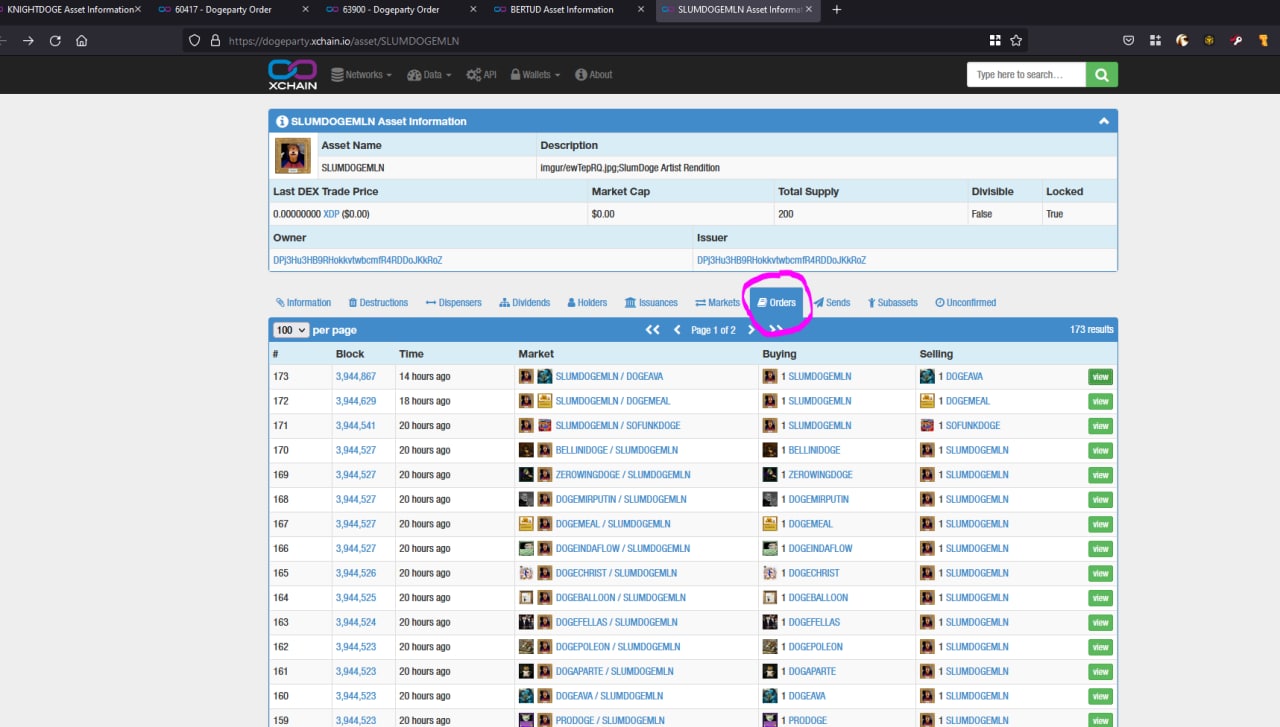The height and width of the screenshot is (727, 1280).
Task: Switch to the Markets tab
Action: point(717,303)
